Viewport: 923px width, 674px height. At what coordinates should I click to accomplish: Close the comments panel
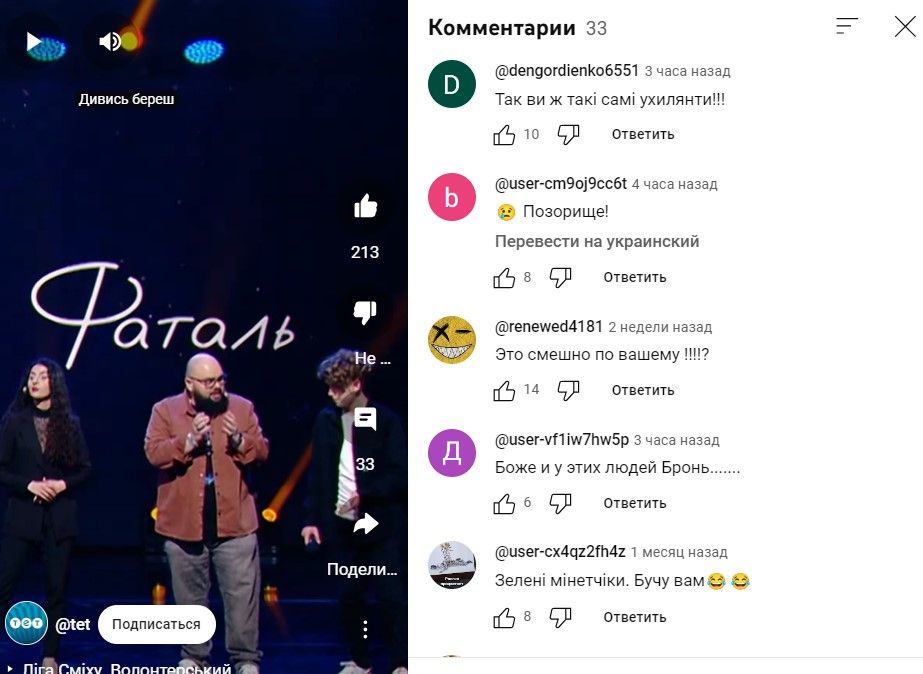[905, 26]
